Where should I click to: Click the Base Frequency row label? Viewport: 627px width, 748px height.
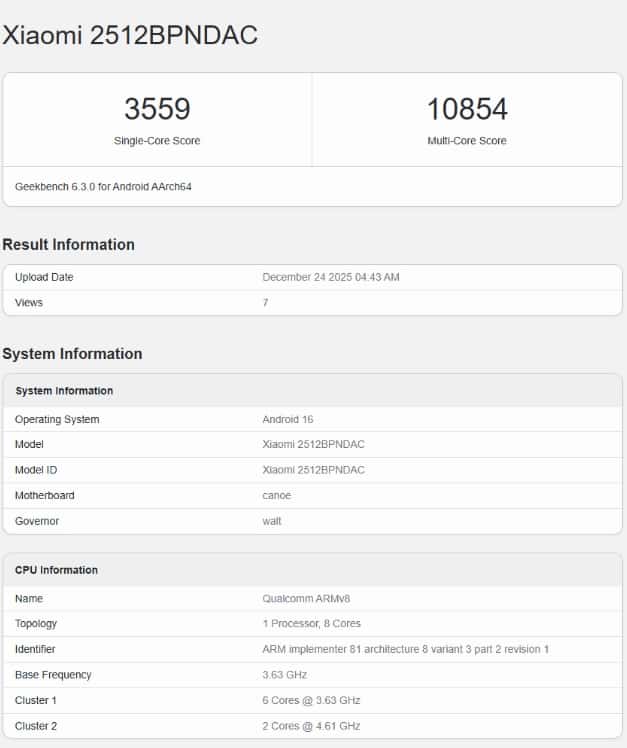pos(53,675)
